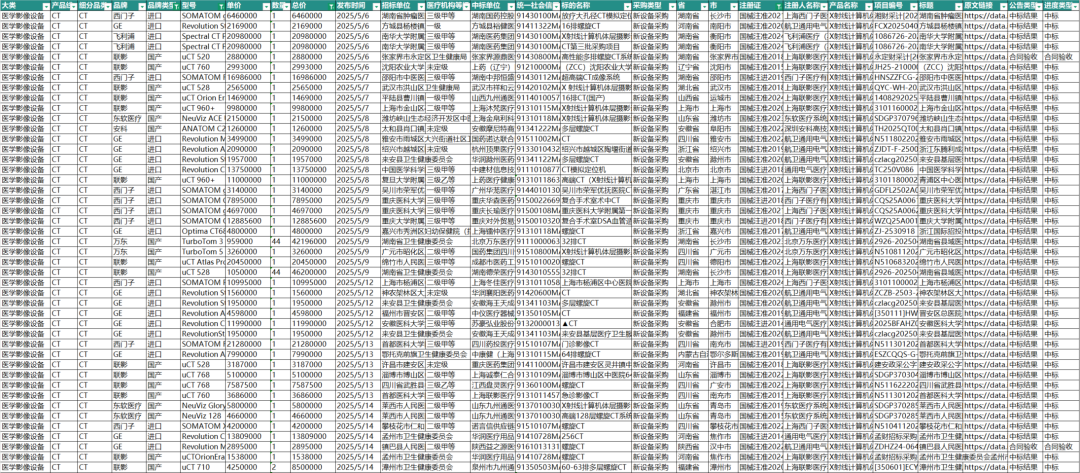Select the 湛江市 city cell
Screen dimensions: 1080x473
click(723, 190)
